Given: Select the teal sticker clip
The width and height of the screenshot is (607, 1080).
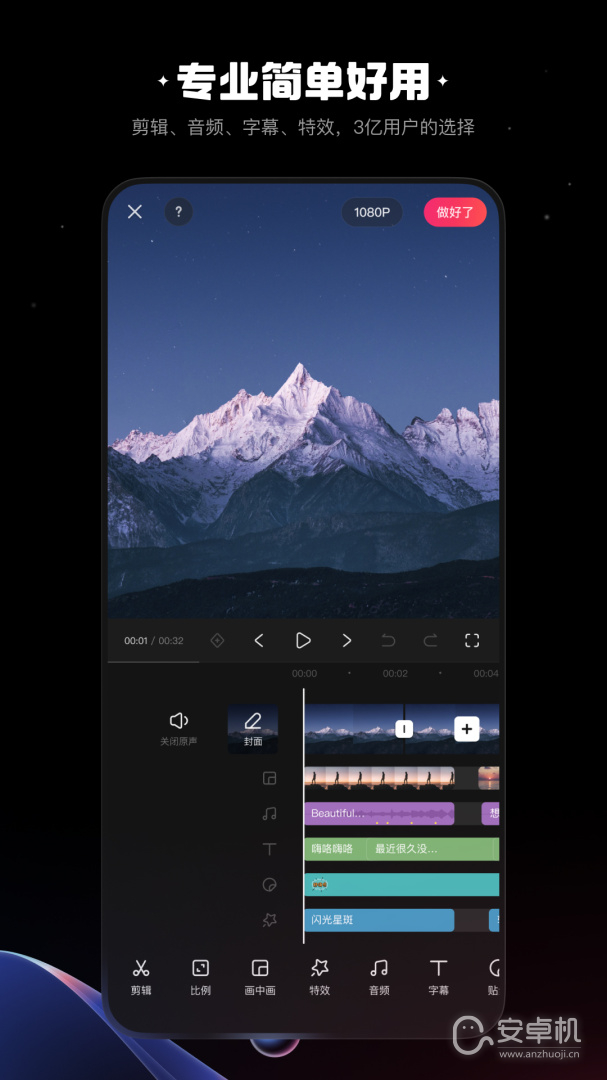Looking at the screenshot, I should click(402, 884).
